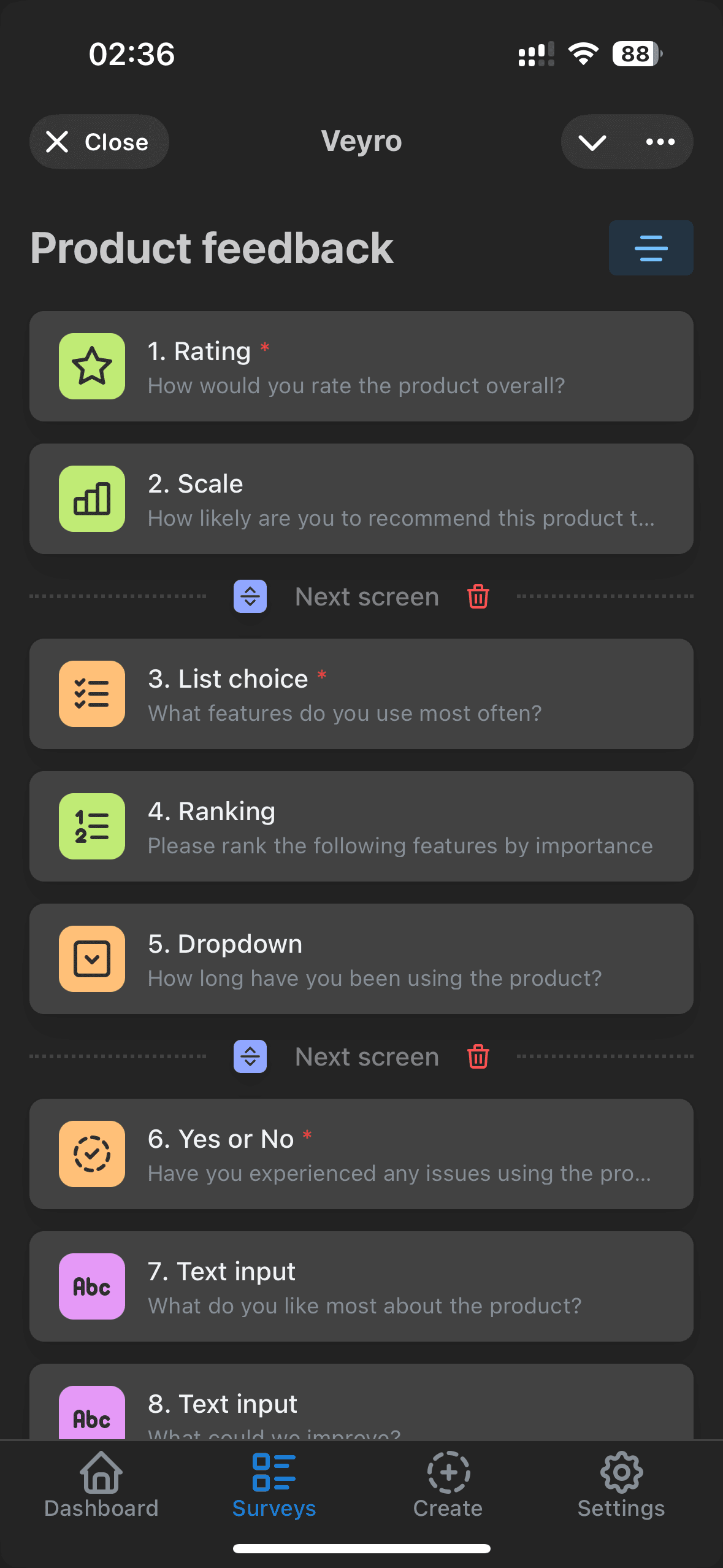Tap the Dropdown question type icon
The height and width of the screenshot is (1568, 723).
[x=92, y=959]
